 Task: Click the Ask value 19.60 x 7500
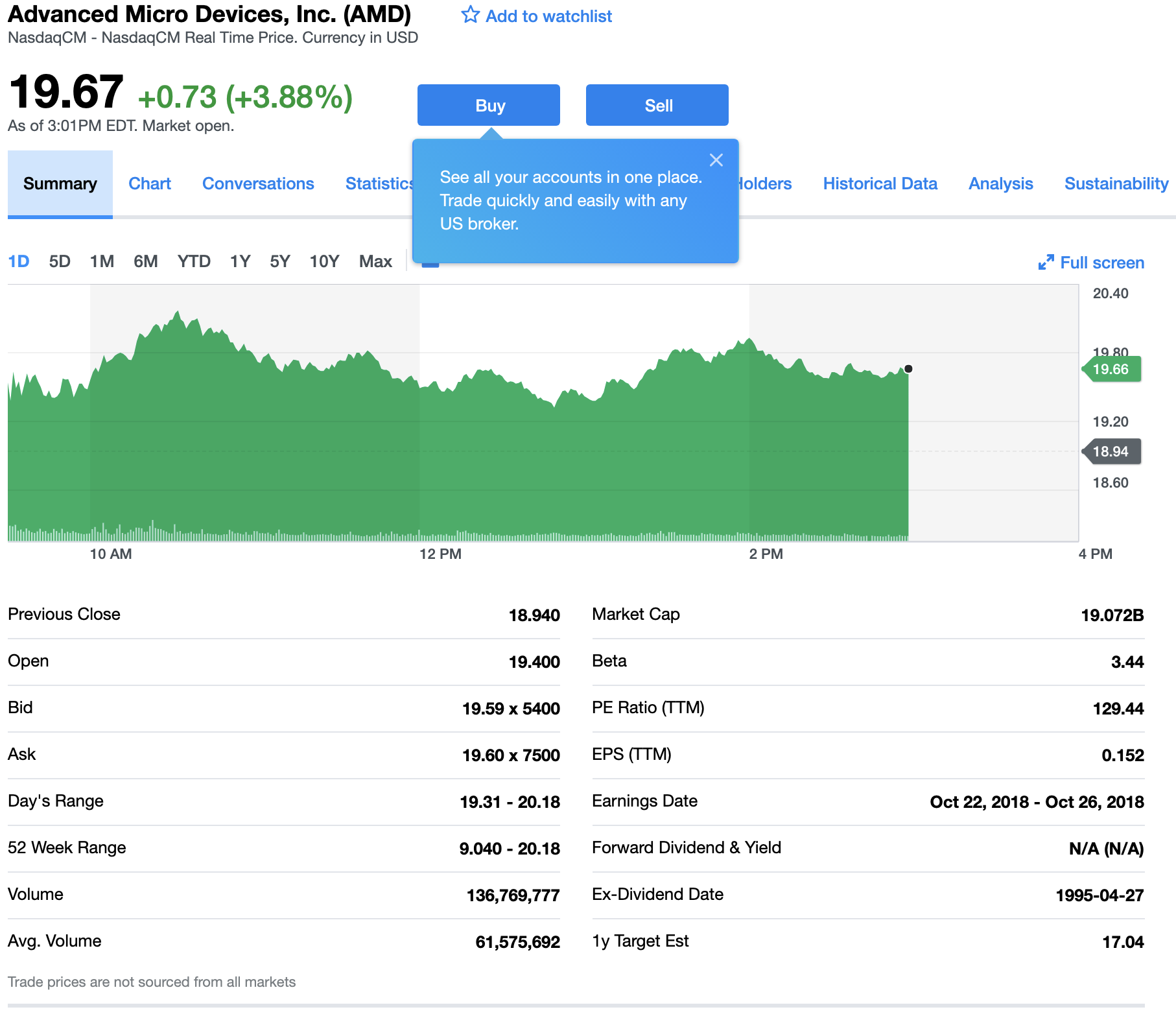click(511, 755)
